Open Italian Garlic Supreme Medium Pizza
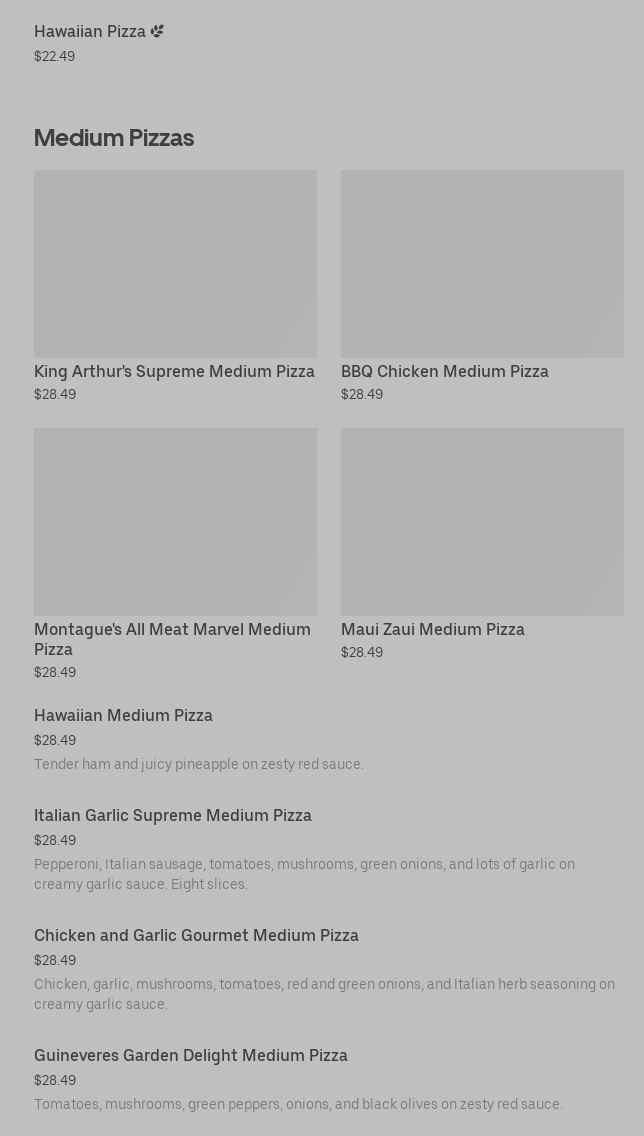644x1136 pixels. [x=172, y=815]
